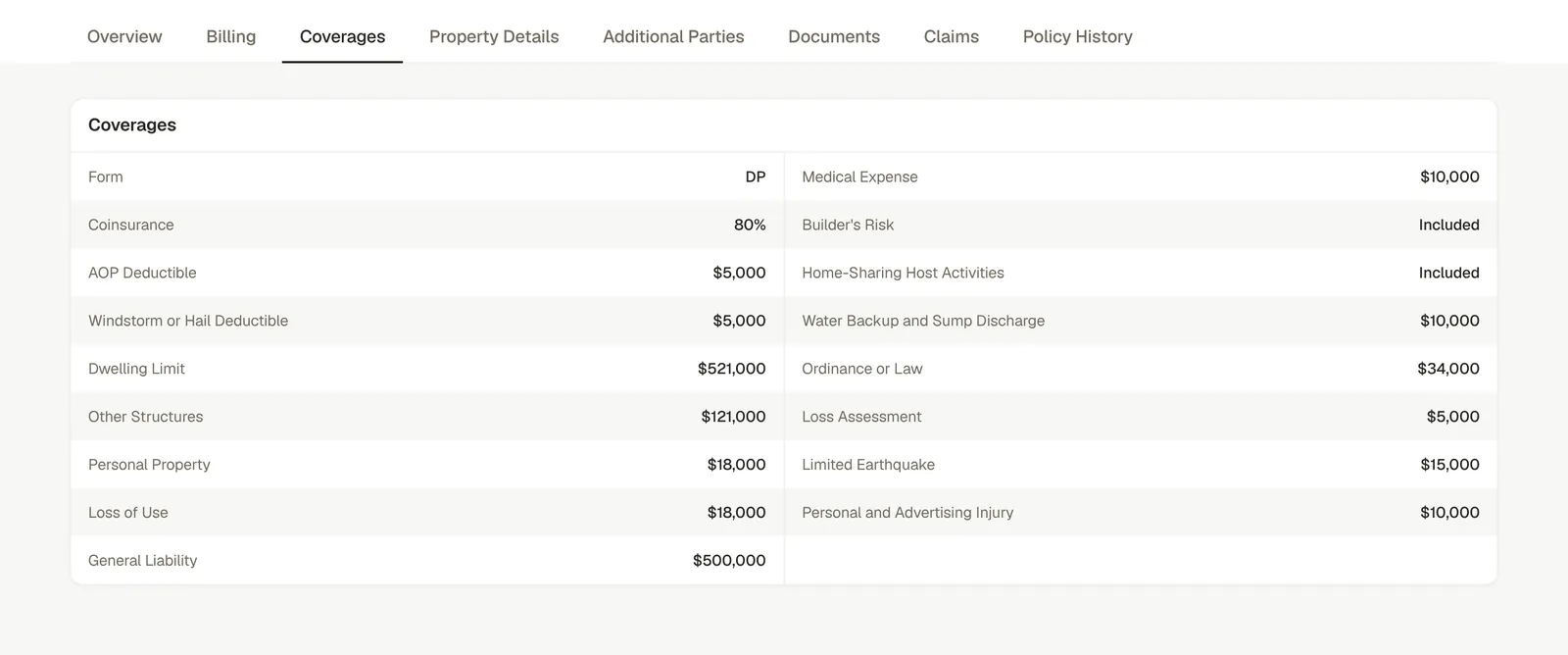
Task: Select the Loss Assessment $5,000 value
Action: click(x=1453, y=417)
